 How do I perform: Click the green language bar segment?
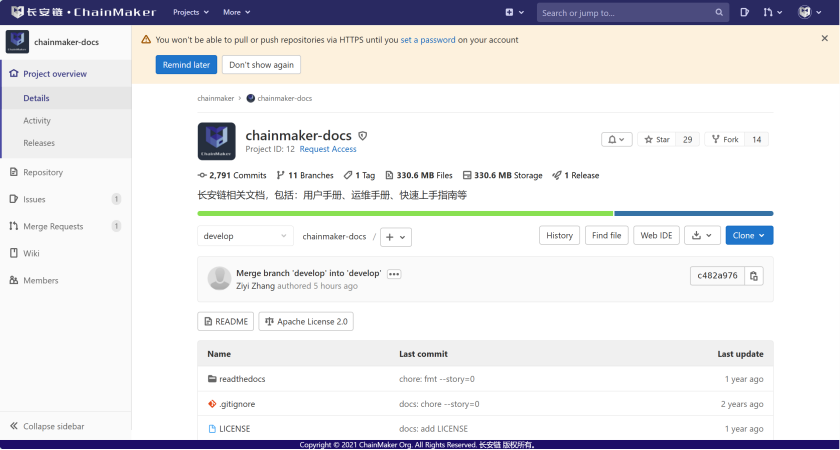(x=406, y=214)
